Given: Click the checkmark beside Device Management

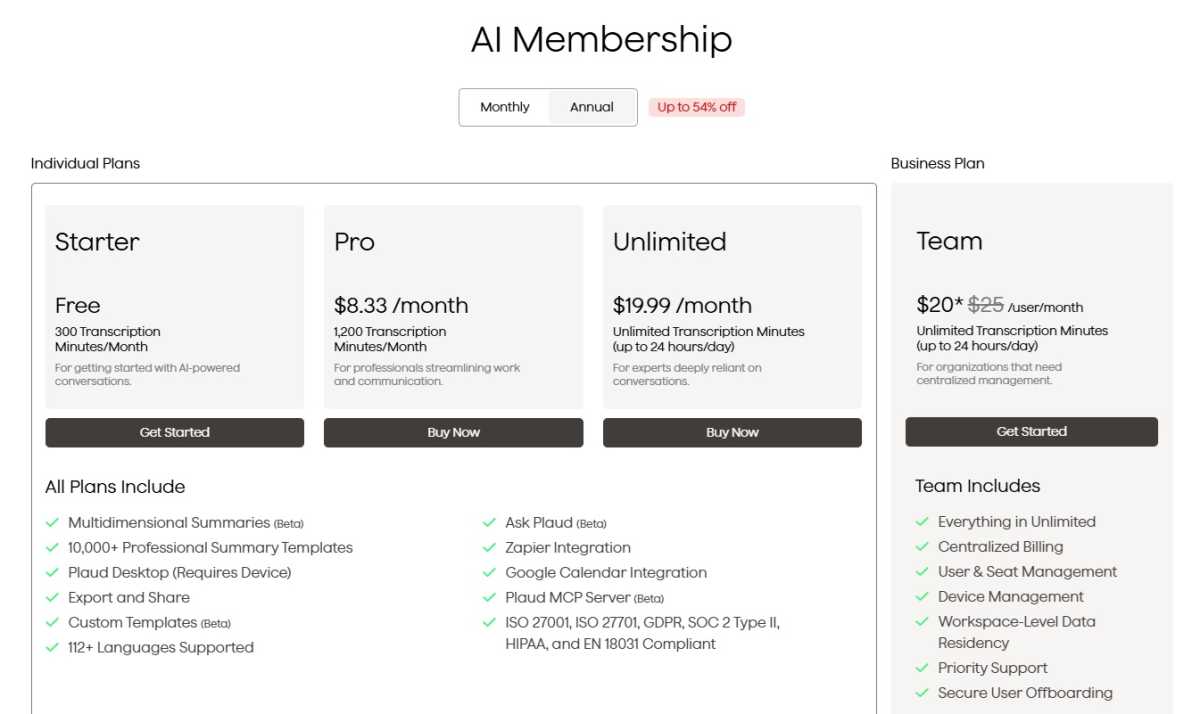Looking at the screenshot, I should coord(922,596).
